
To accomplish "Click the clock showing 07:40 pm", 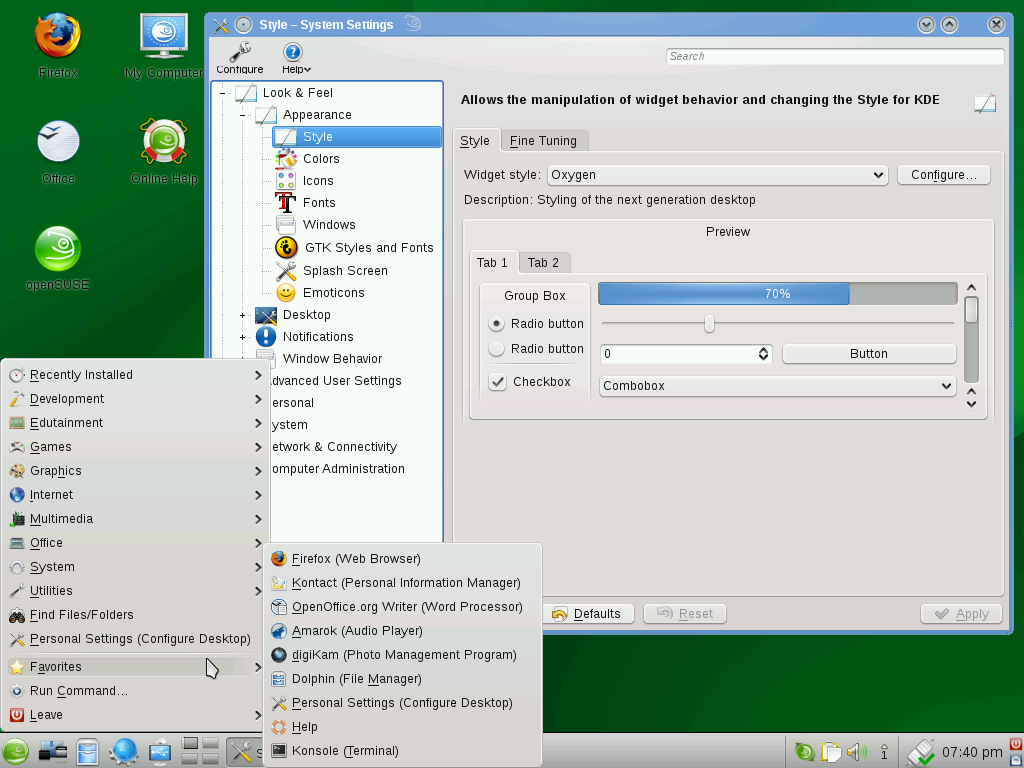I will (x=972, y=752).
